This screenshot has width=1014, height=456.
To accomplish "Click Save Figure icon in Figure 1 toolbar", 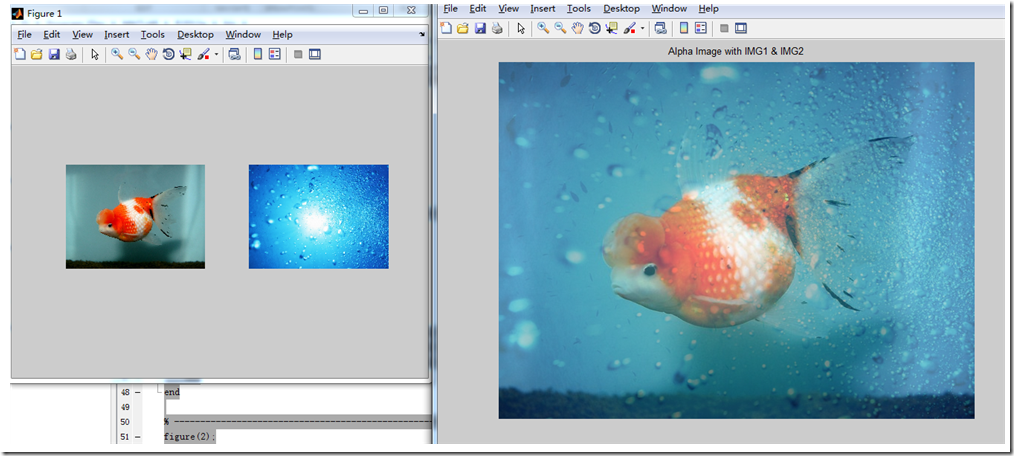I will pos(54,54).
